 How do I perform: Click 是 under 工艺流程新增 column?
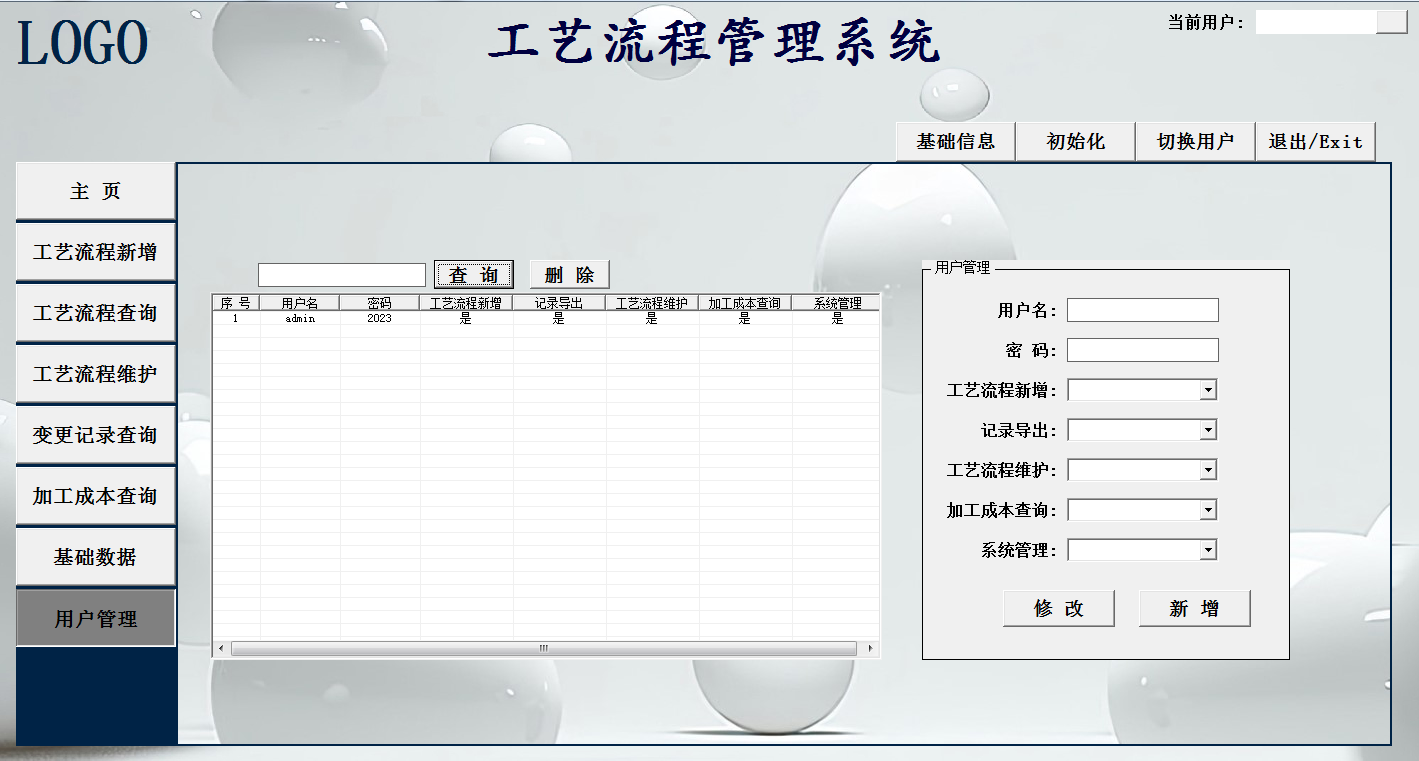[466, 319]
